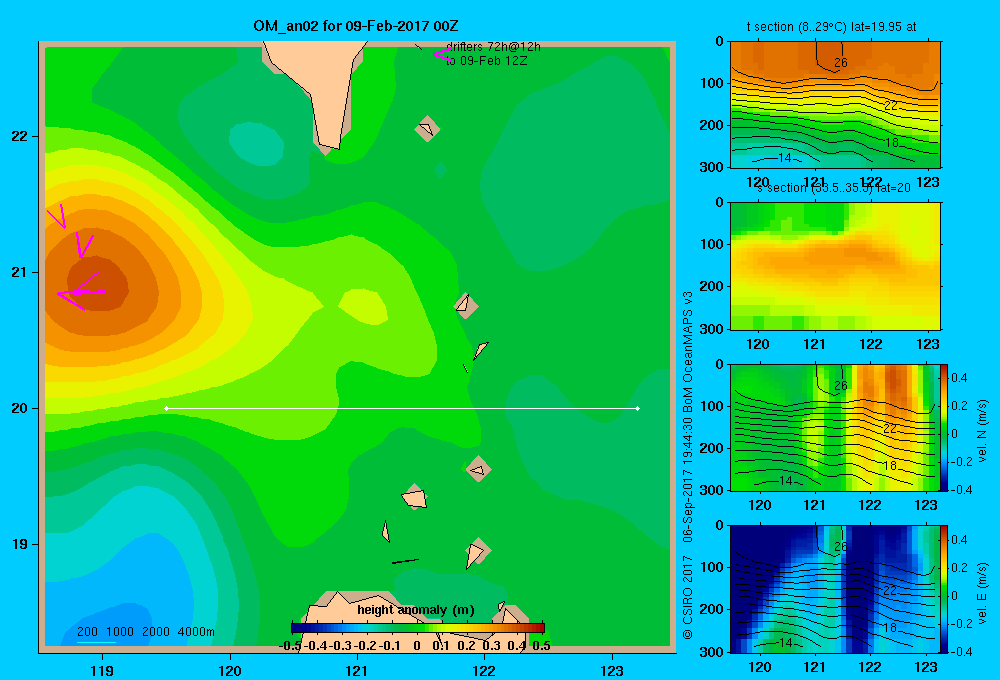Click the 'vel. N (m/s)' colorbar

click(x=944, y=427)
